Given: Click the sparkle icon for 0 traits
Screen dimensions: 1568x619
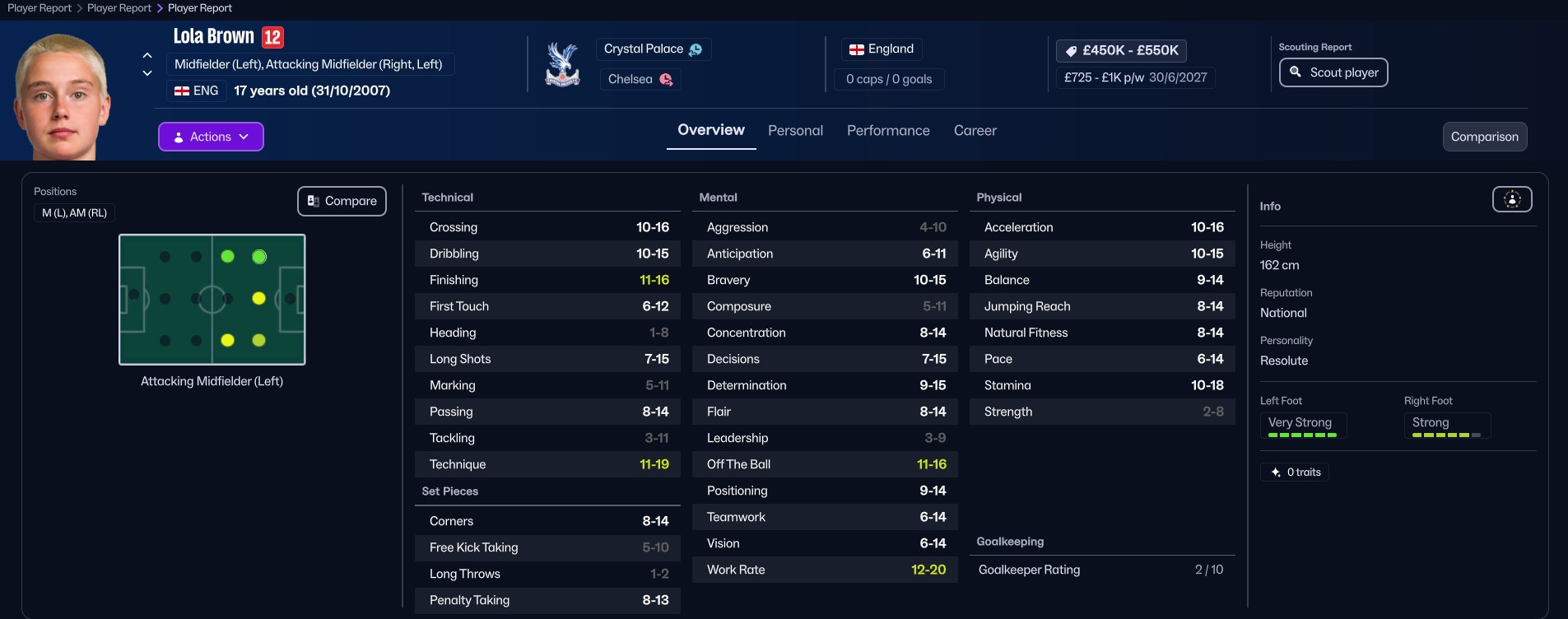Looking at the screenshot, I should click(1276, 472).
